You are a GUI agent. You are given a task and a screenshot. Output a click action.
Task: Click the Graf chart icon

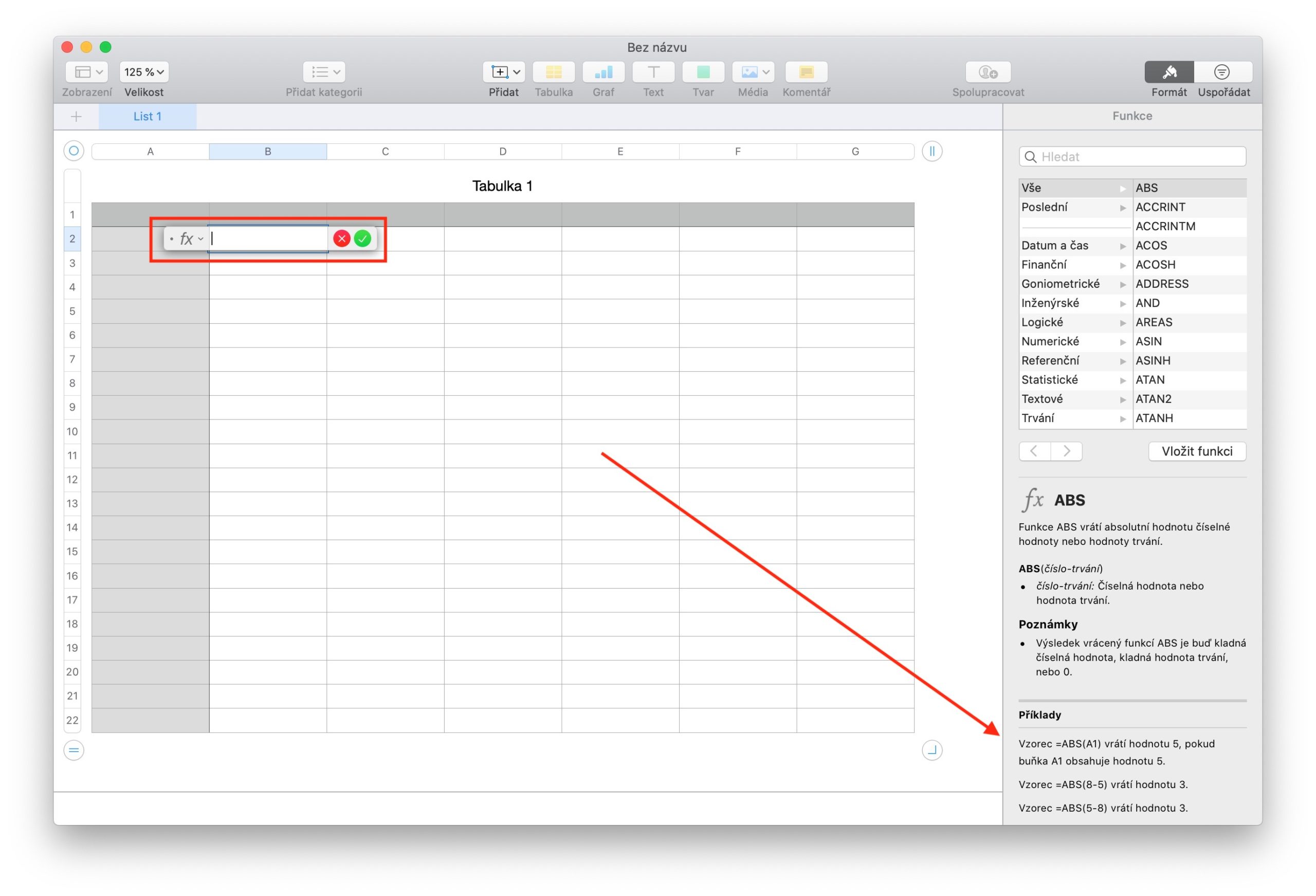point(604,72)
